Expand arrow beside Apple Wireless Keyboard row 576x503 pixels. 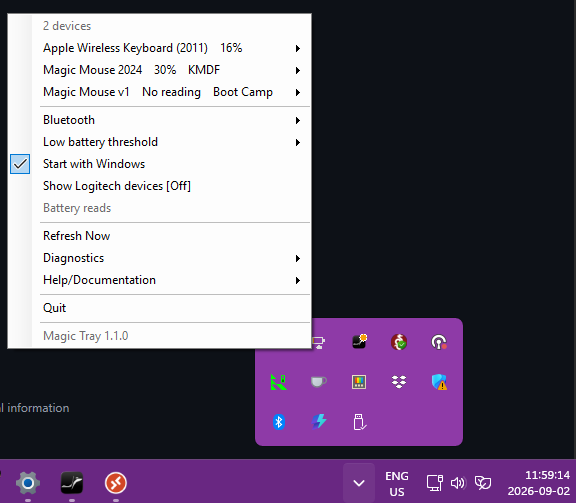tap(298, 48)
